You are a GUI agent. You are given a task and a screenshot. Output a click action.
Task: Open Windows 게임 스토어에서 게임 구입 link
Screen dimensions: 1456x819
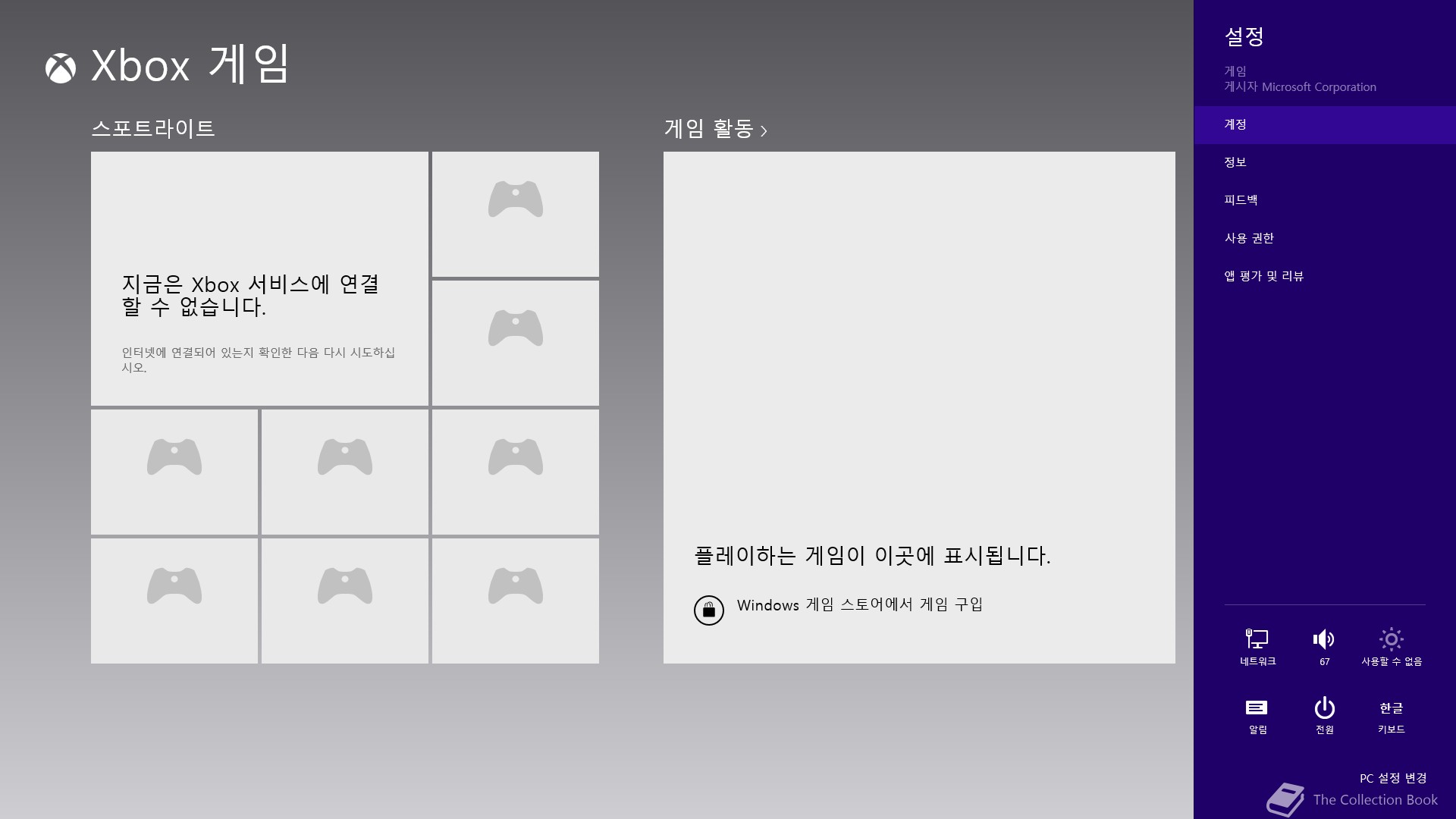click(x=860, y=604)
